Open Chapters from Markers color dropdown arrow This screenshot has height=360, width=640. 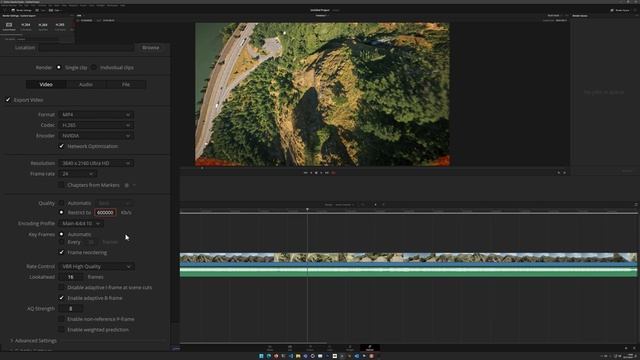[134, 185]
